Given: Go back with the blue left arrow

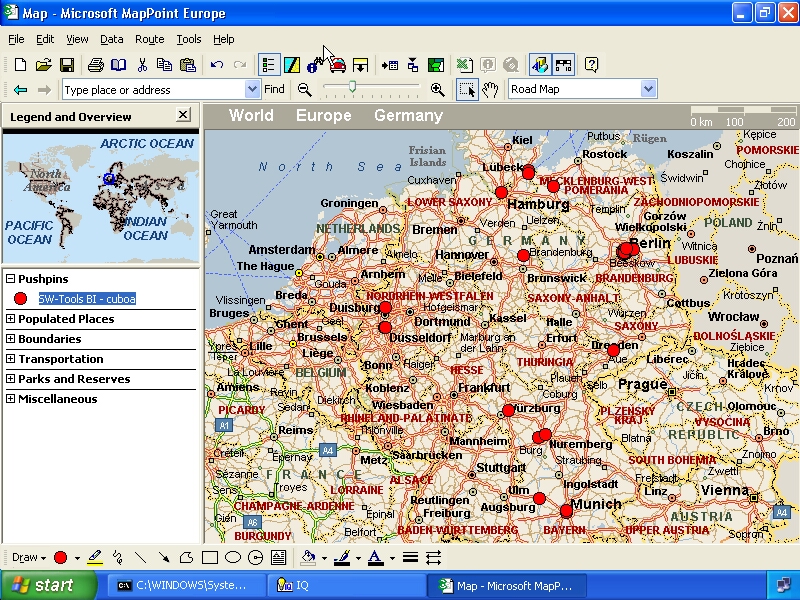Looking at the screenshot, I should [x=20, y=90].
